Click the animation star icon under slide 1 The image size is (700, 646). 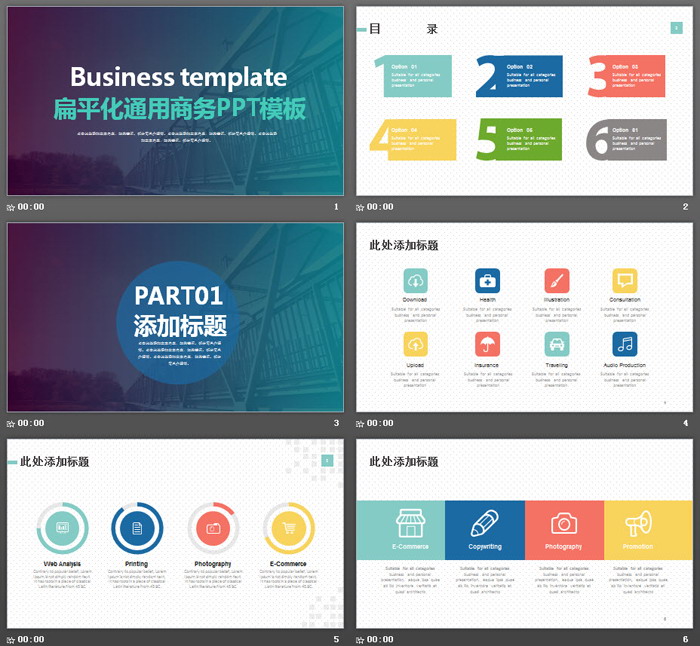click(11, 208)
